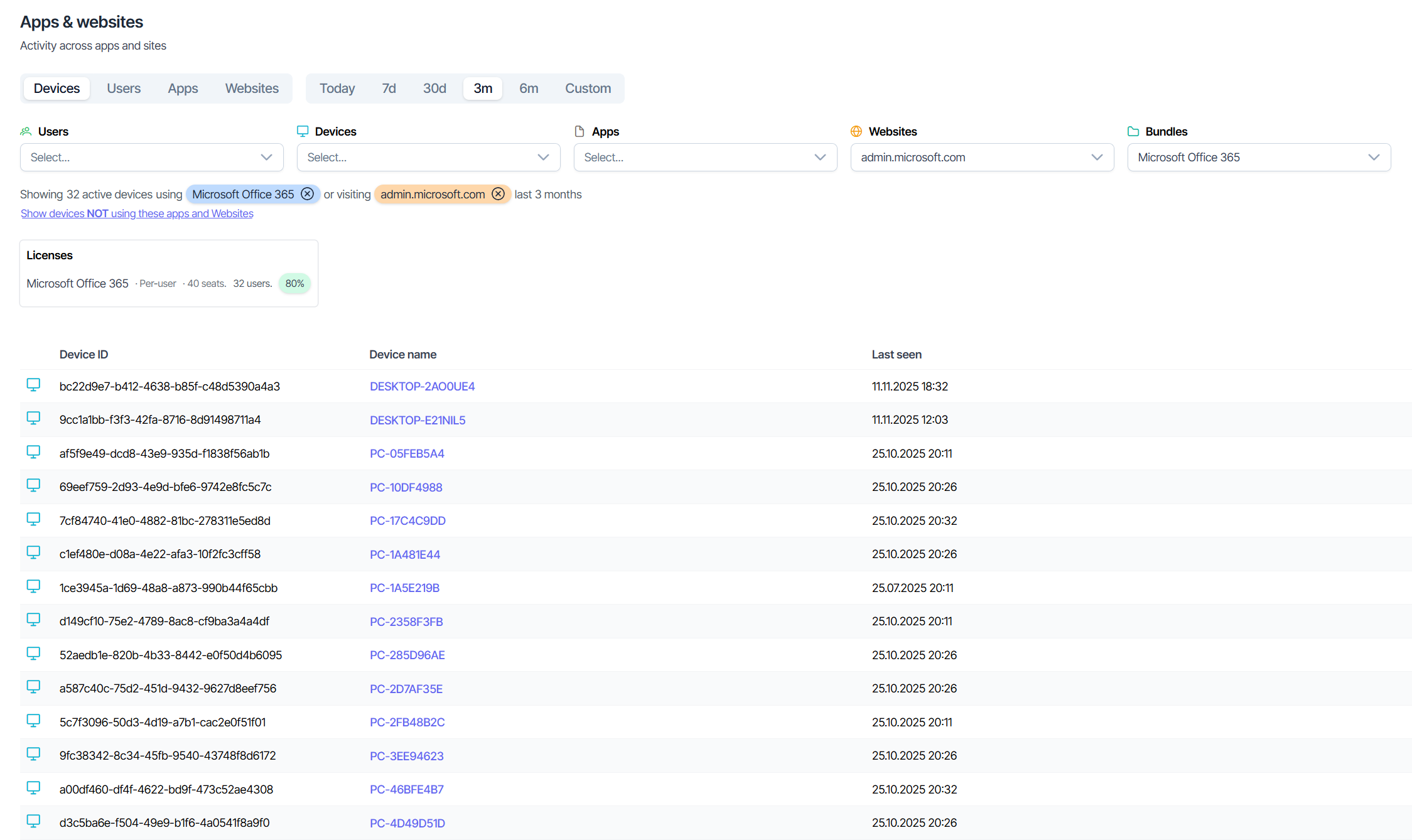Remove the Microsoft Office 365 filter chip
Viewport: 1412px width, 840px height.
[x=307, y=194]
